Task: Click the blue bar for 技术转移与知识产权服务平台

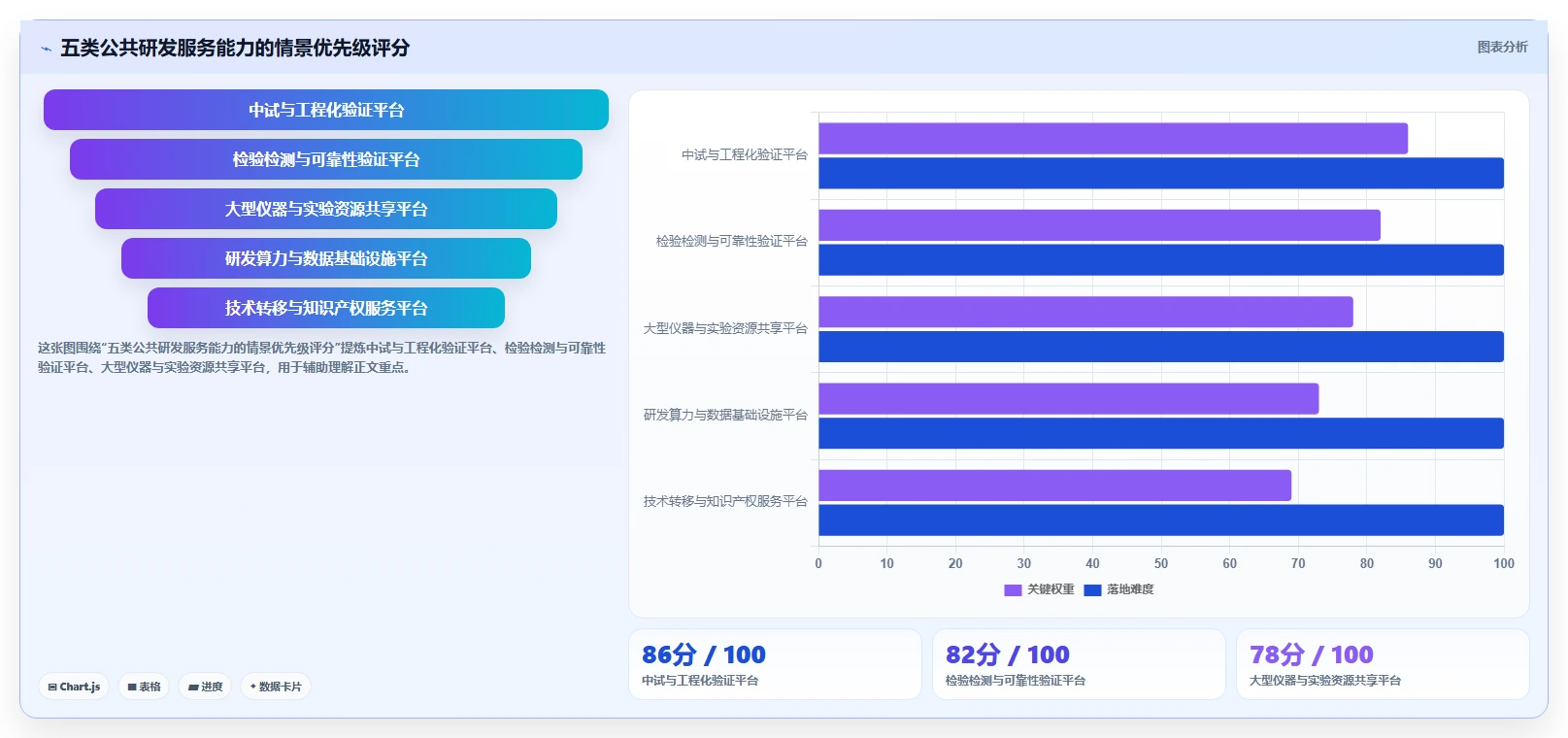Action: tap(1161, 520)
